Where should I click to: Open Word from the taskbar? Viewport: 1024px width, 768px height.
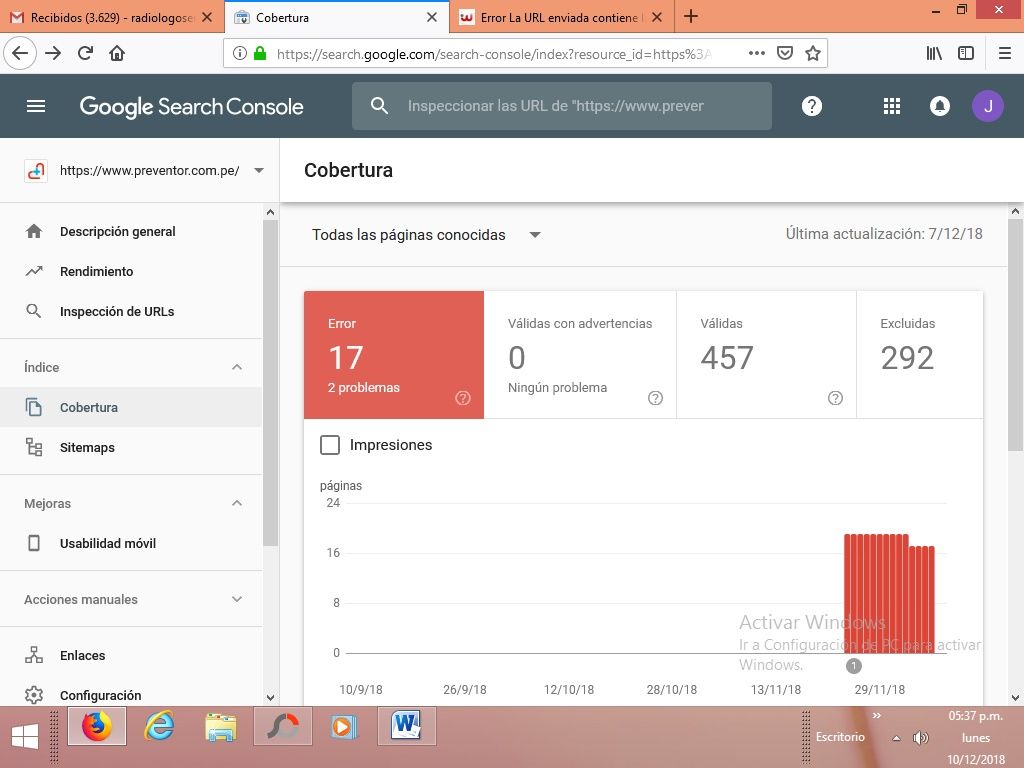[x=406, y=726]
